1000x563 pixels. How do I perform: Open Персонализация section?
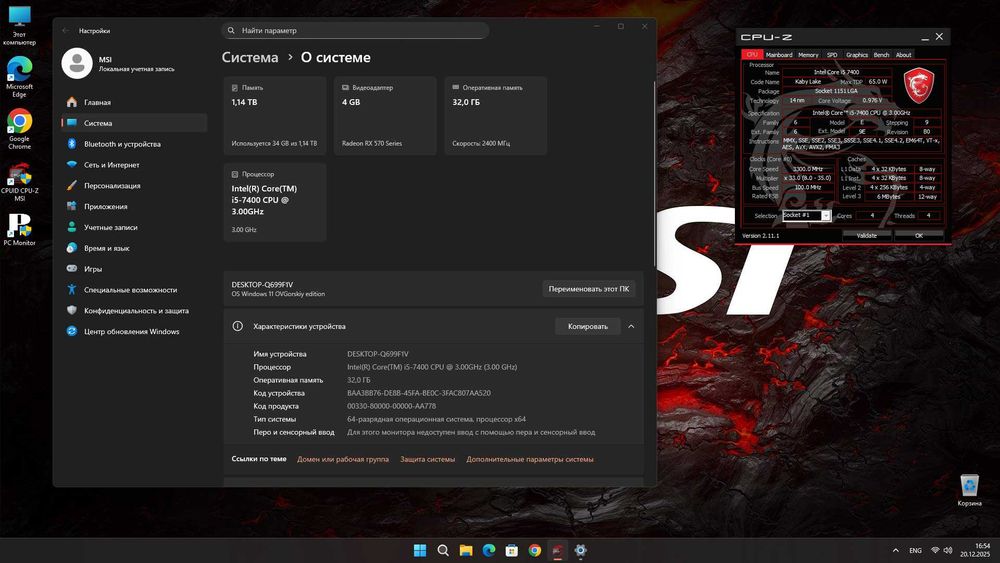(x=134, y=186)
